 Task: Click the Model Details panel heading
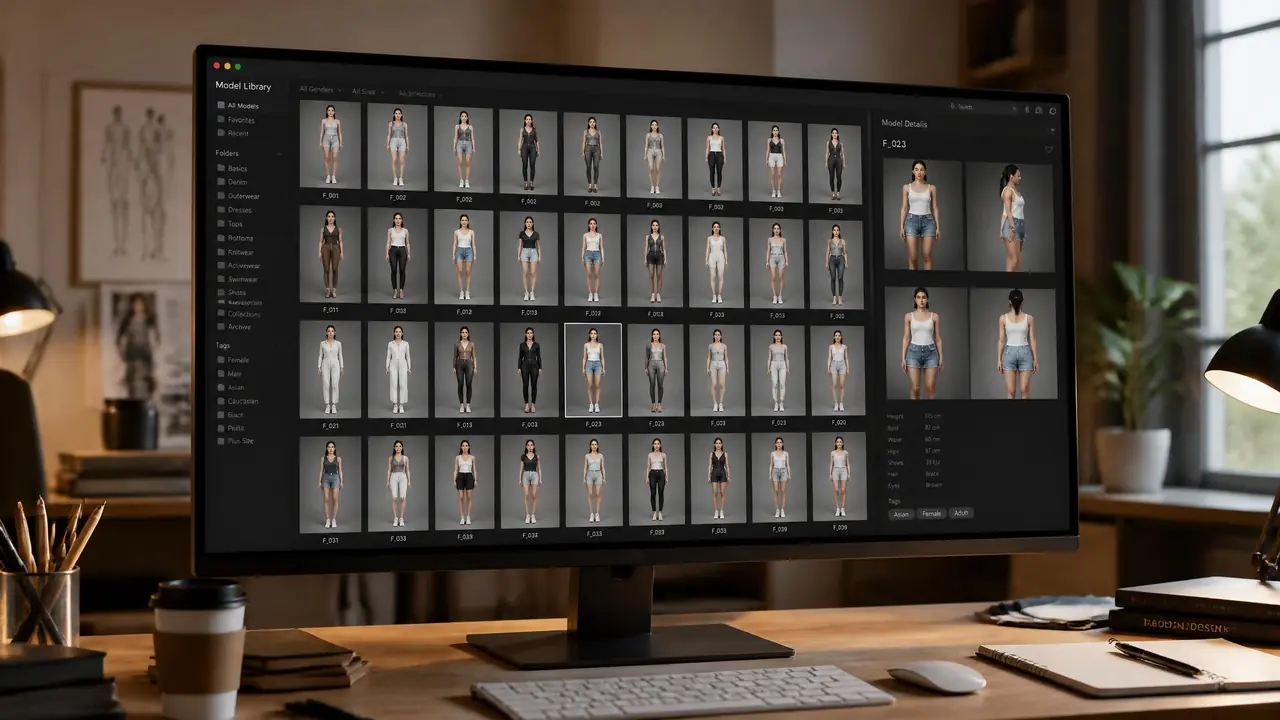(x=904, y=124)
